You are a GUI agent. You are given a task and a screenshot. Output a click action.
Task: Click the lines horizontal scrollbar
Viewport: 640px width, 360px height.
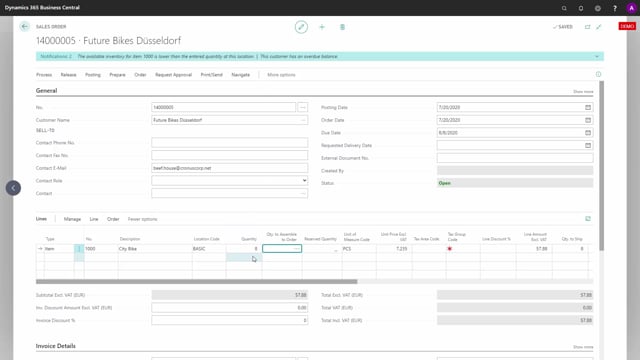coord(196,282)
